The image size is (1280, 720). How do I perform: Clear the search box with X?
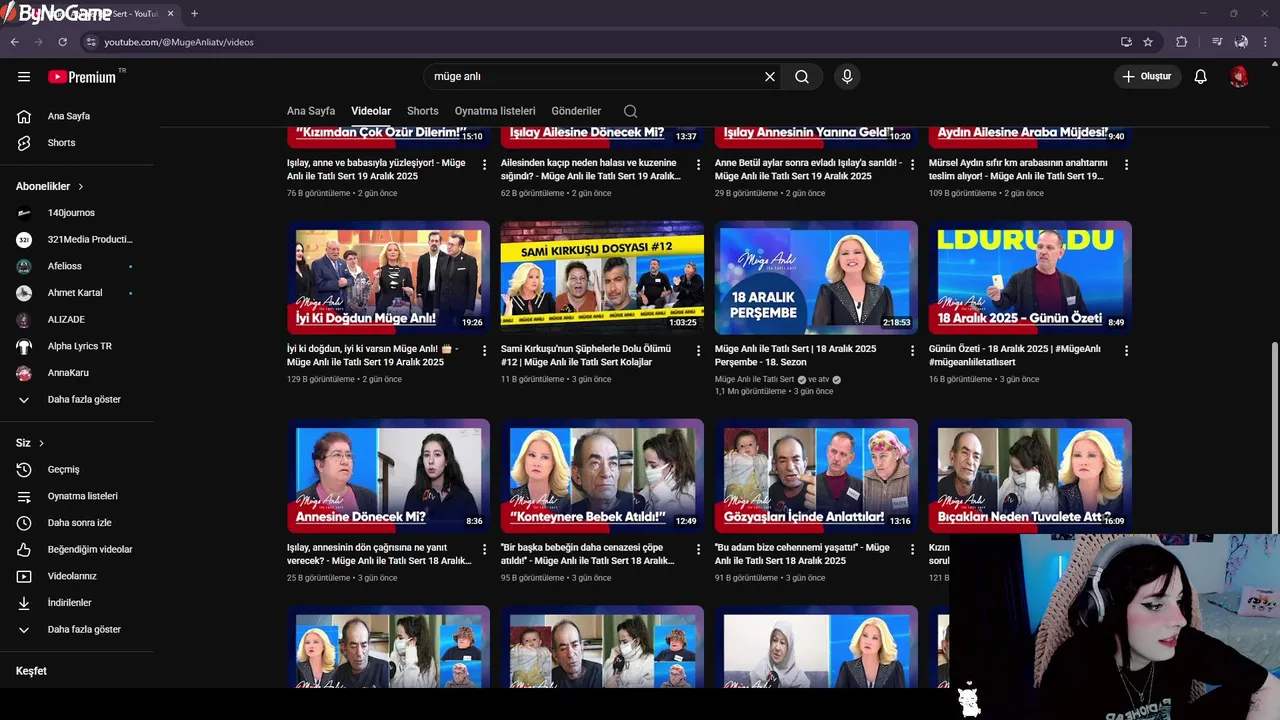tap(770, 76)
